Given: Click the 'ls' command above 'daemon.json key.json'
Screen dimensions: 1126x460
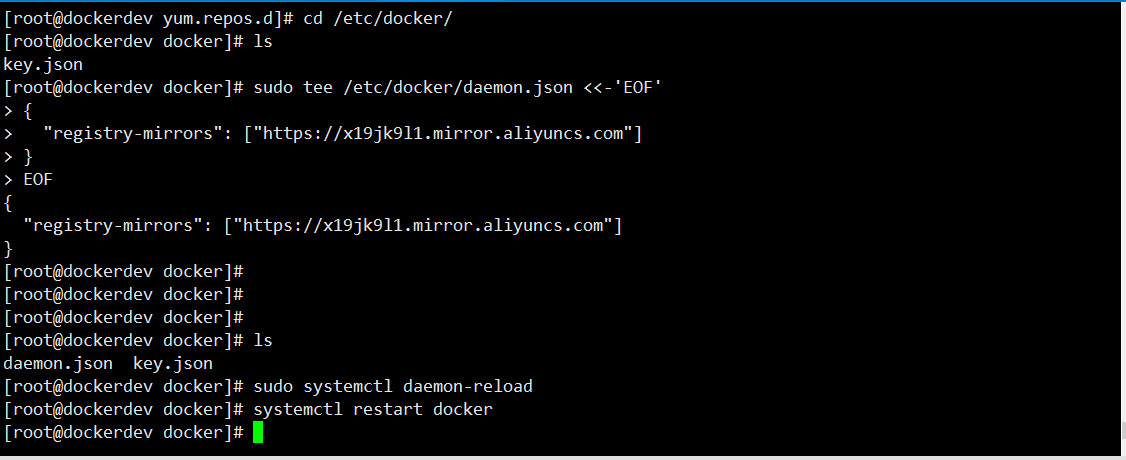Looking at the screenshot, I should point(263,340).
